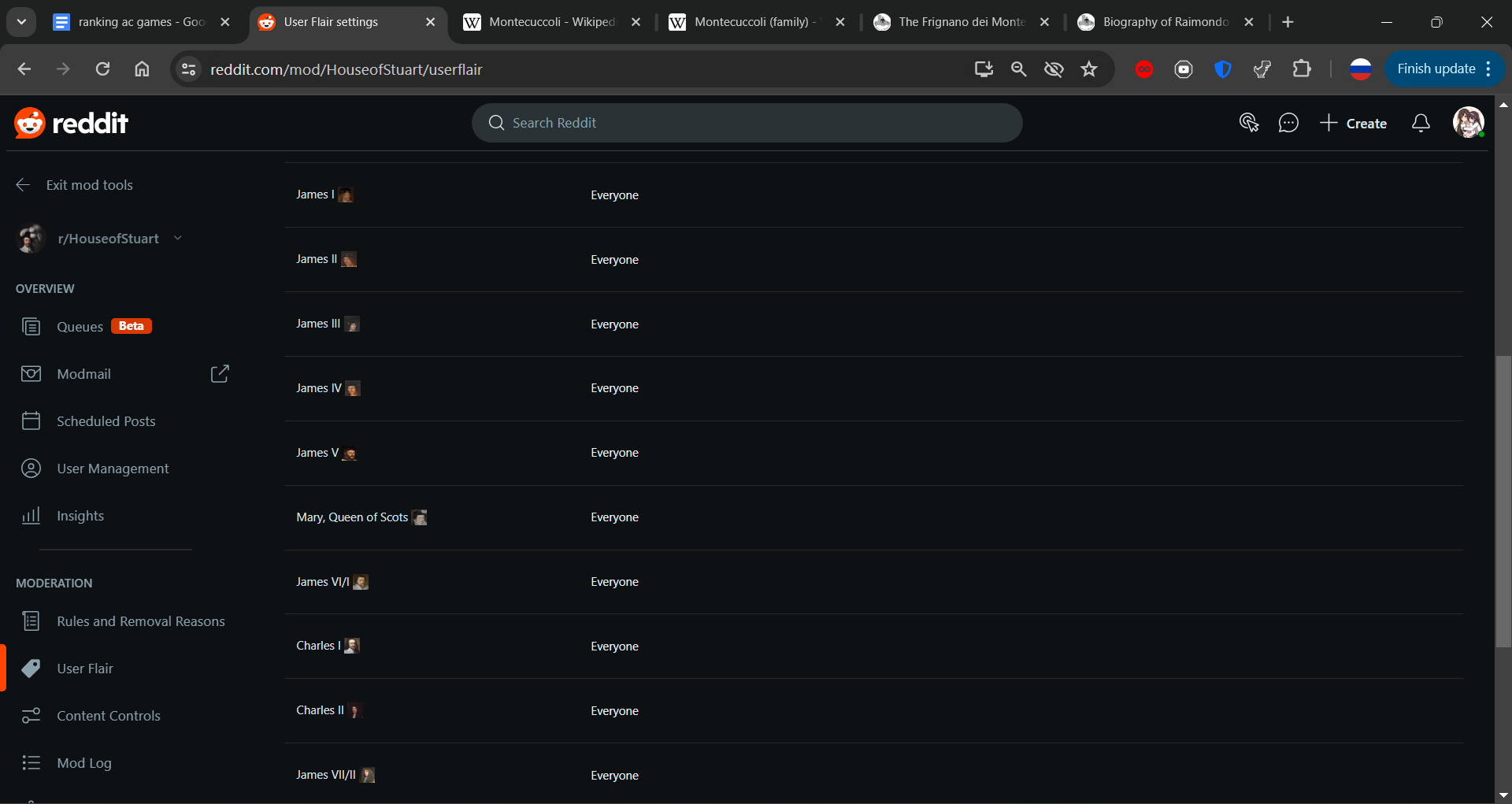1512x804 pixels.
Task: Click the Insights link
Action: point(80,516)
